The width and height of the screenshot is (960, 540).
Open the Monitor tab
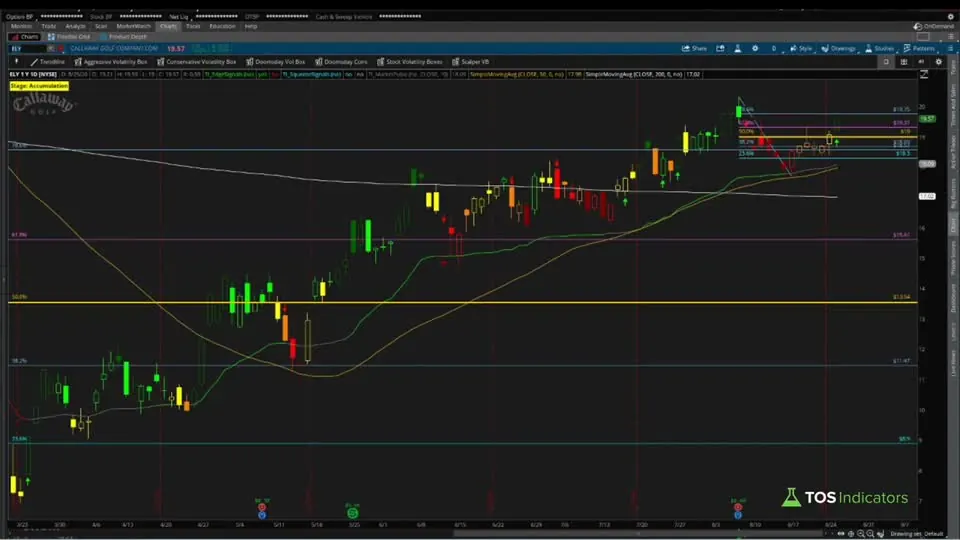point(21,26)
